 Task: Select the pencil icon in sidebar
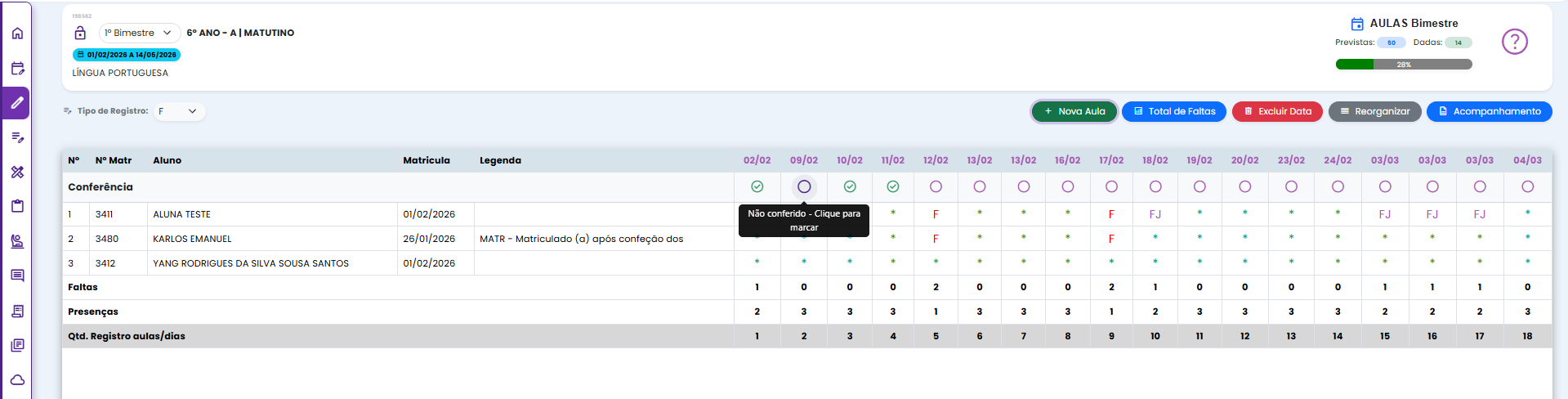(x=17, y=103)
